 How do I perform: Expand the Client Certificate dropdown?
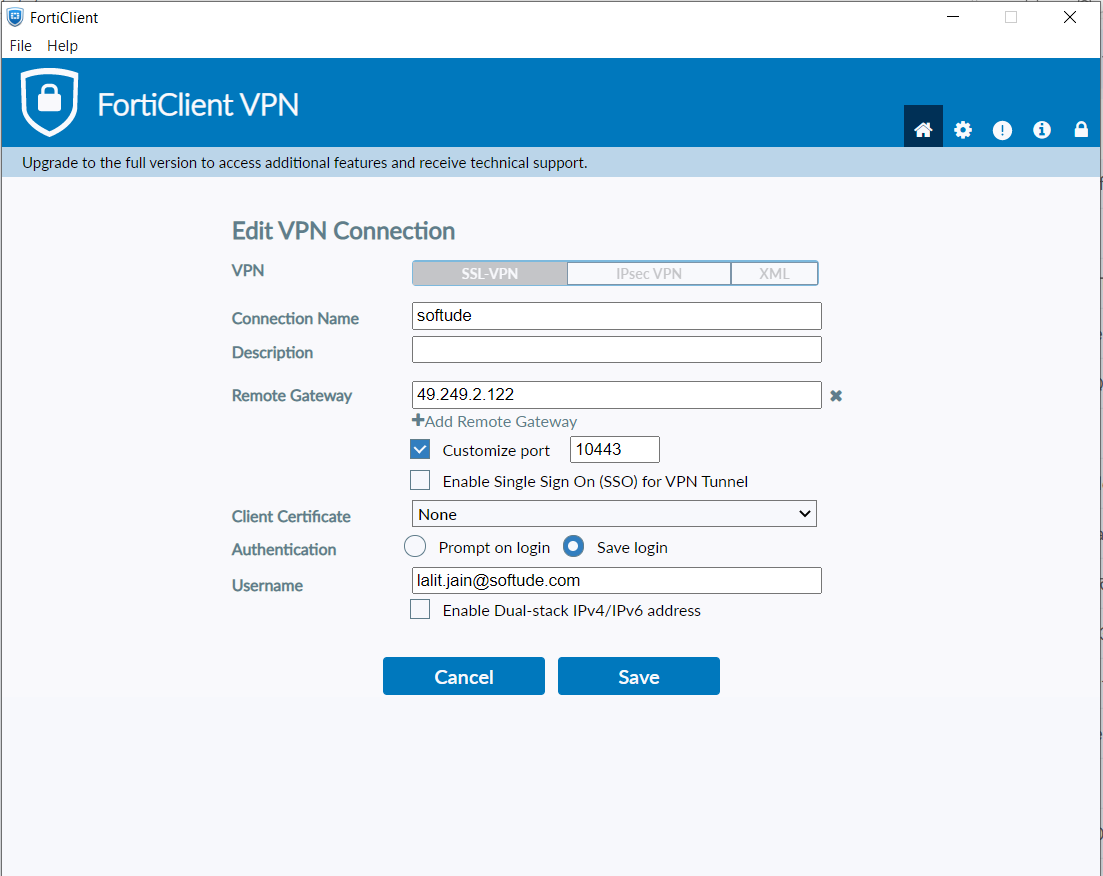point(614,514)
